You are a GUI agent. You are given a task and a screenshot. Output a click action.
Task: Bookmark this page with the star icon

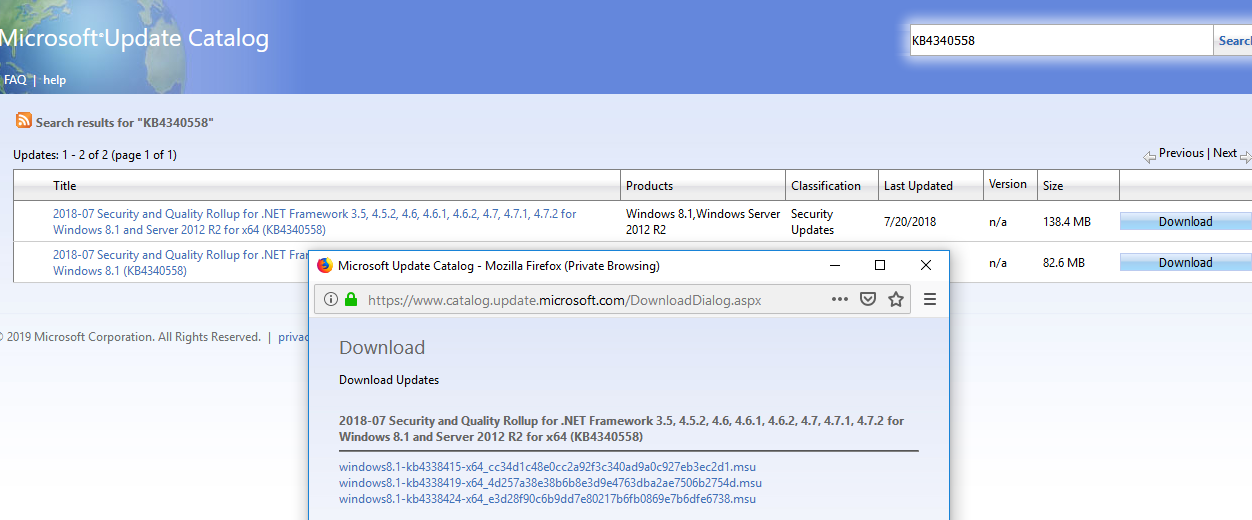pyautogui.click(x=896, y=300)
